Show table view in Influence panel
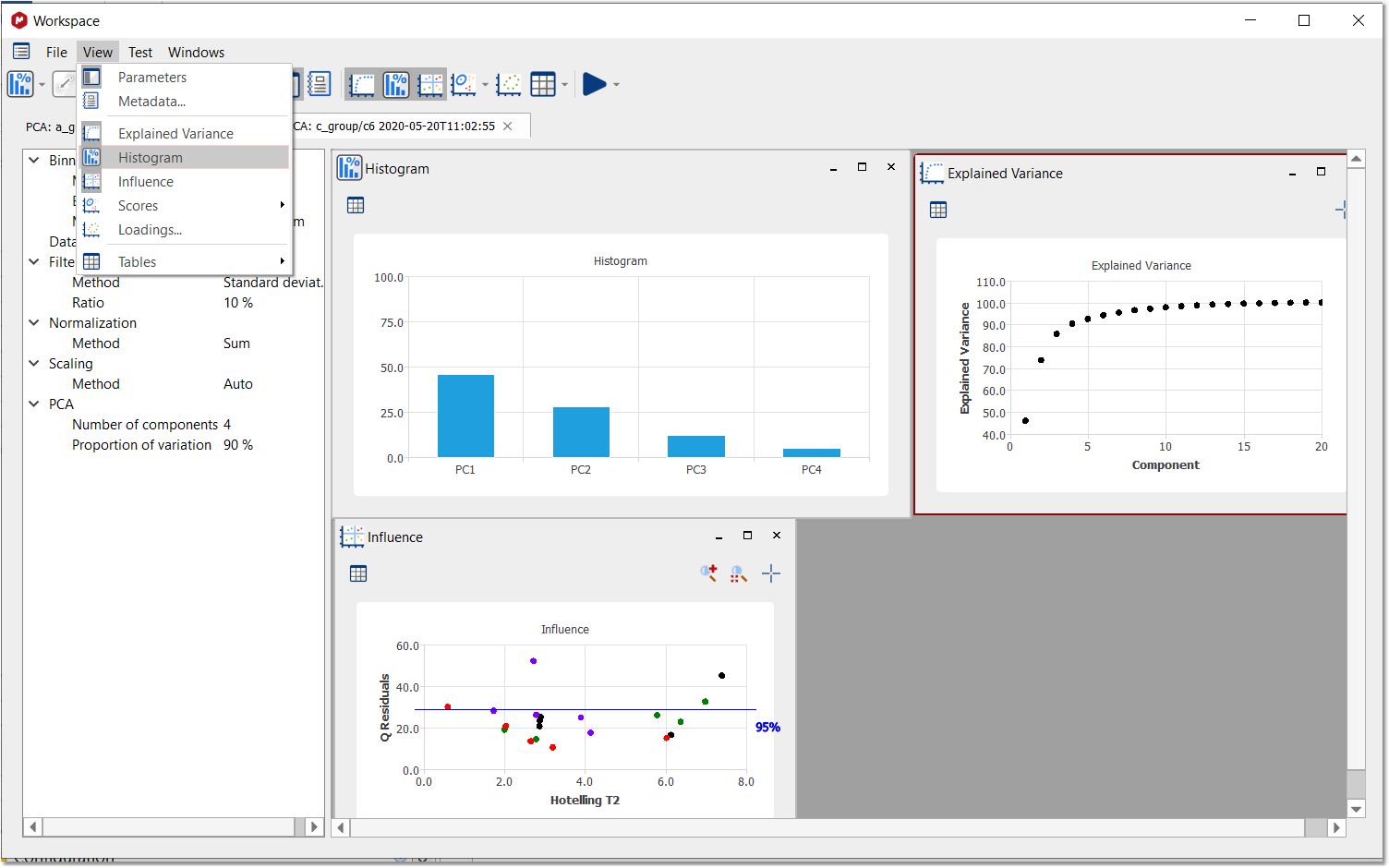Viewport: 1389px width, 868px height. [x=358, y=573]
